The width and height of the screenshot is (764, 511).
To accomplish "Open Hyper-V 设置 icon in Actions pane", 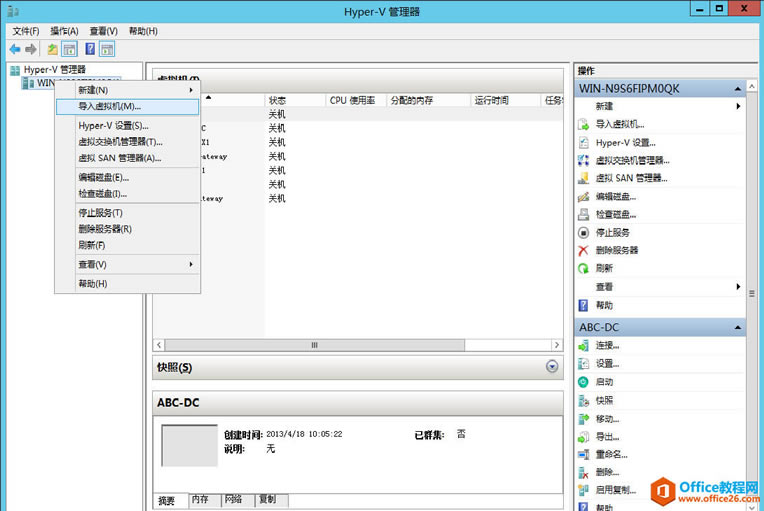I will 583,143.
